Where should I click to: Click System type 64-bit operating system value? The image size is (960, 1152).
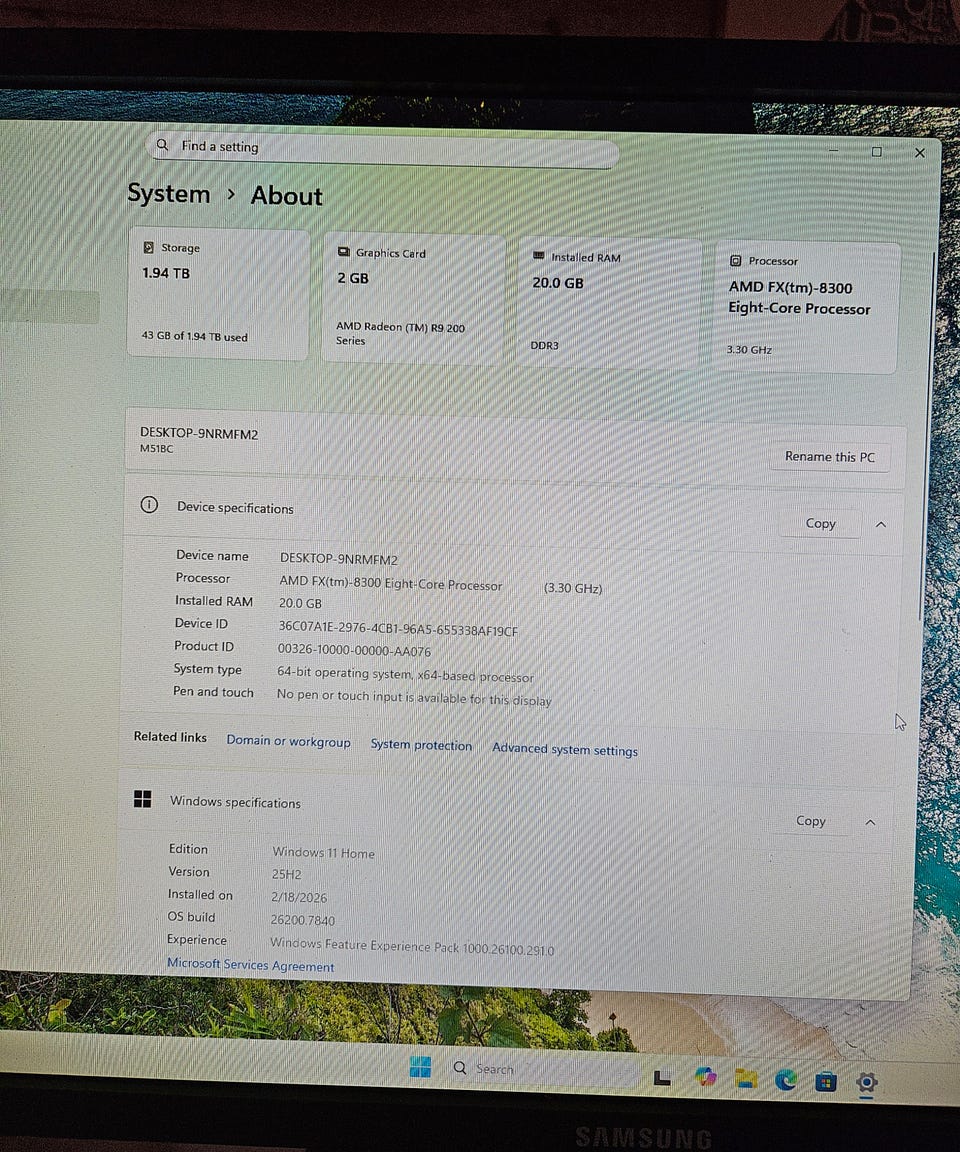point(405,674)
